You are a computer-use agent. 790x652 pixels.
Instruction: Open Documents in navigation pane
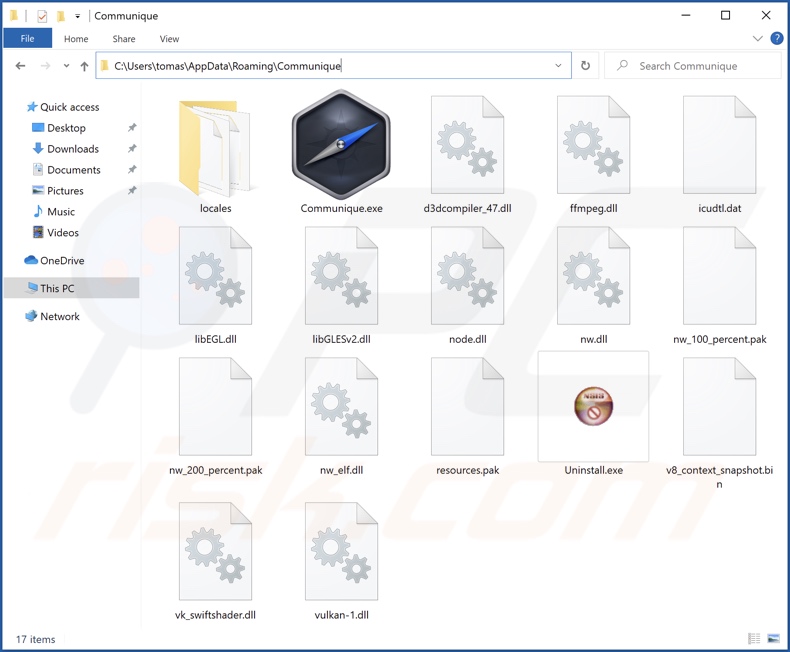point(66,170)
